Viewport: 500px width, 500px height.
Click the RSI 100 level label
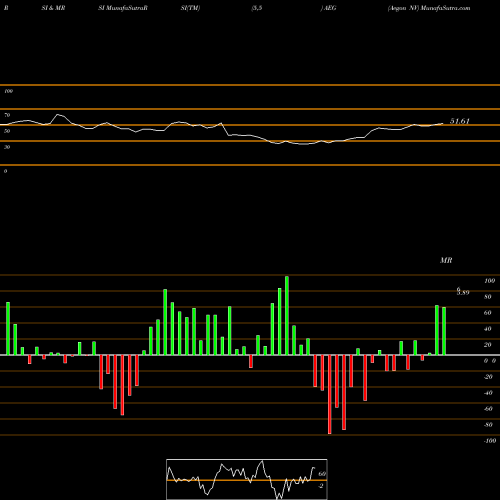click(8, 91)
